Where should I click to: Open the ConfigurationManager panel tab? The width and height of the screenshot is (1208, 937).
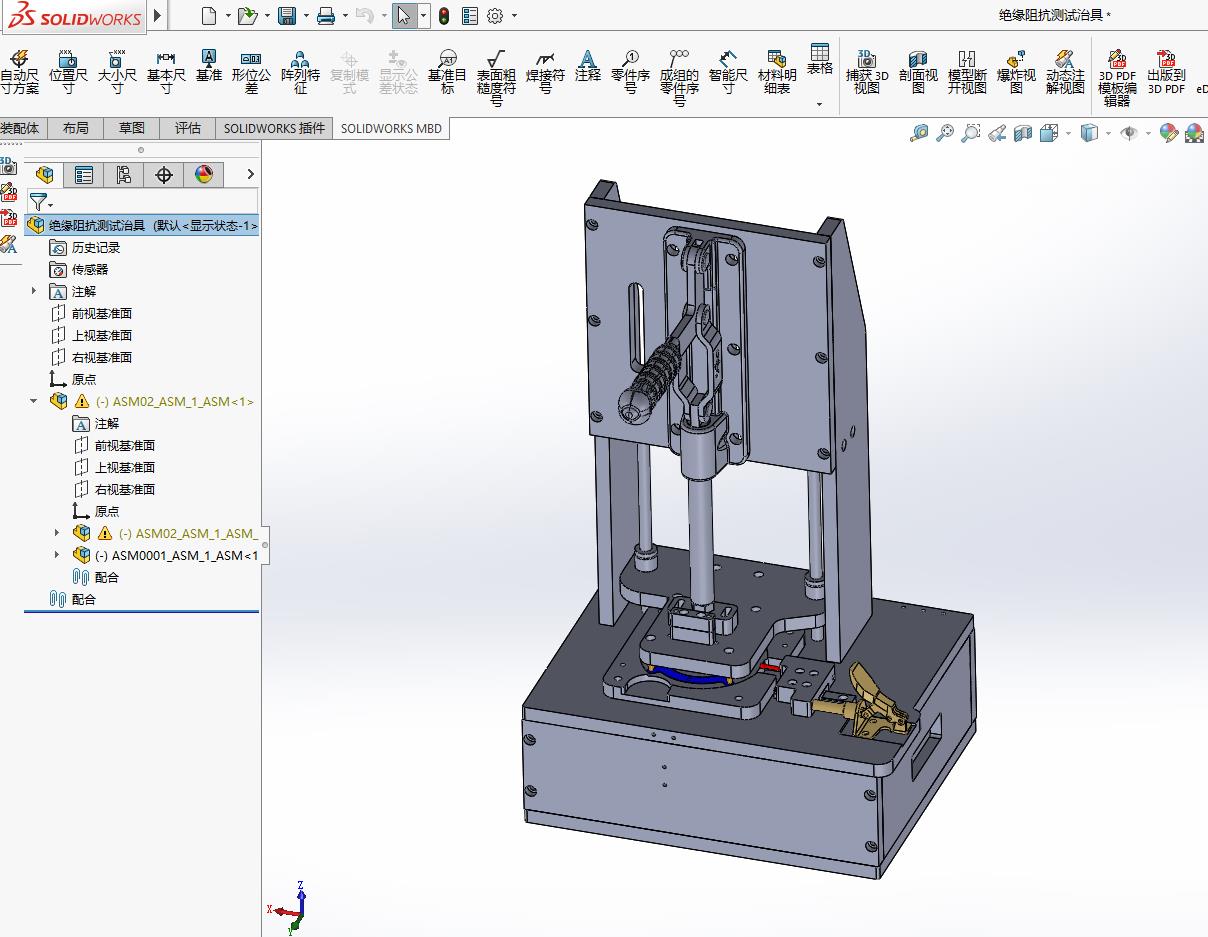(x=124, y=175)
